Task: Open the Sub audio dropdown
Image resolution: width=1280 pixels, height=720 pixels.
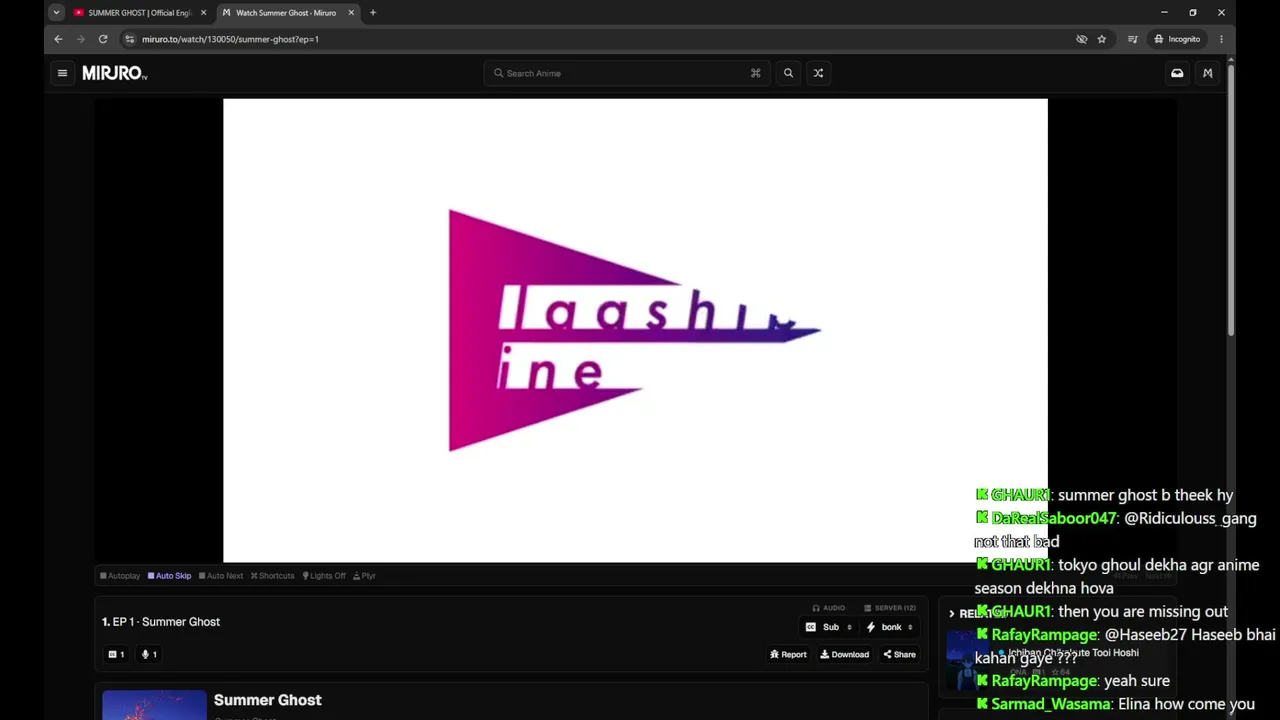Action: pos(830,627)
